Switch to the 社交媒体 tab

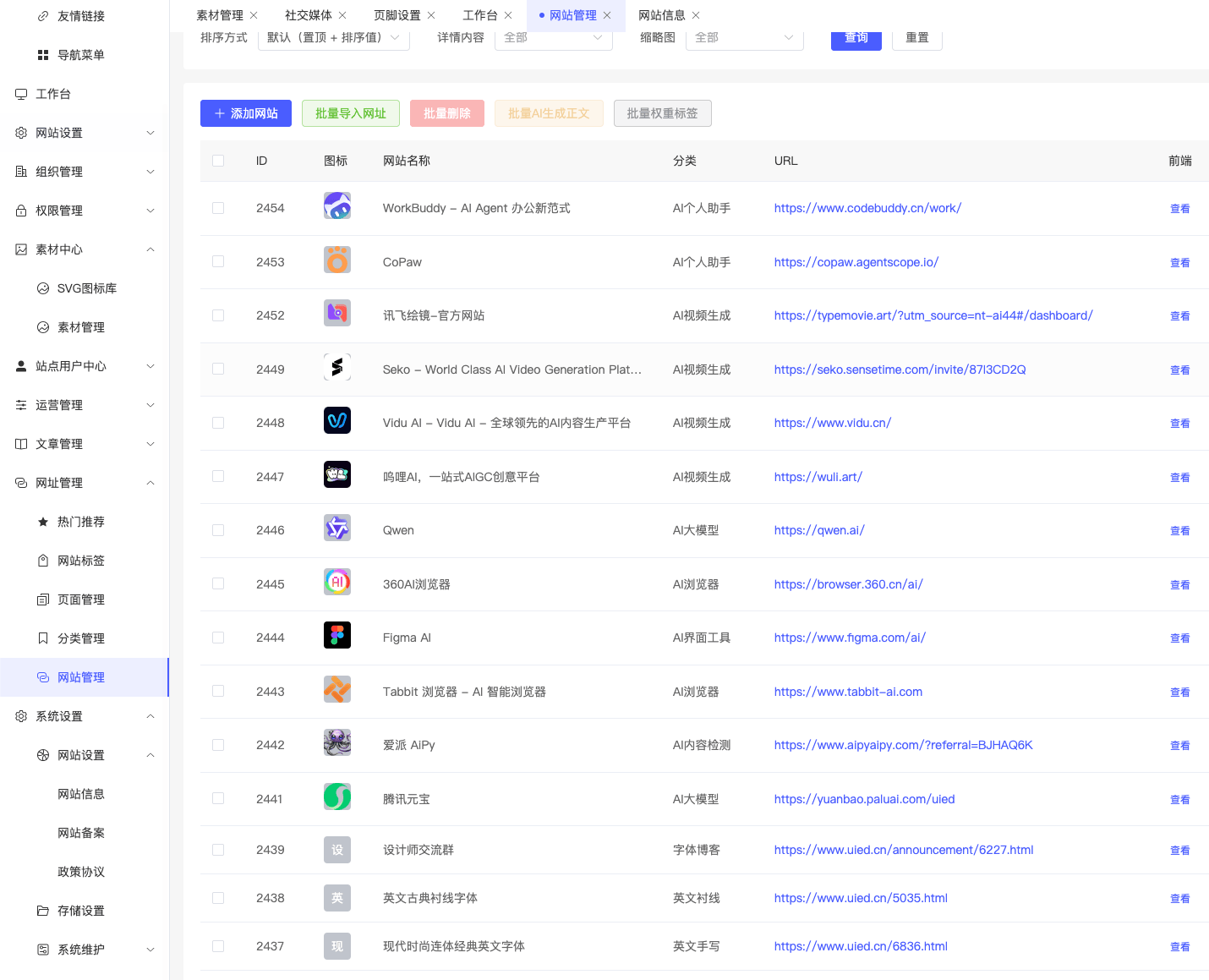[x=309, y=15]
